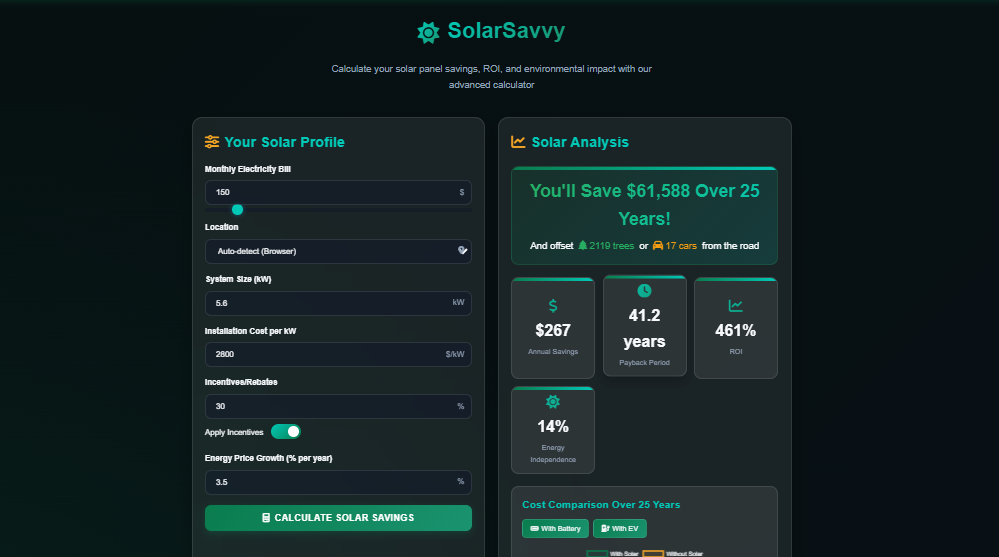The height and width of the screenshot is (557, 999).
Task: Focus the Energy Price Growth field
Action: [338, 482]
